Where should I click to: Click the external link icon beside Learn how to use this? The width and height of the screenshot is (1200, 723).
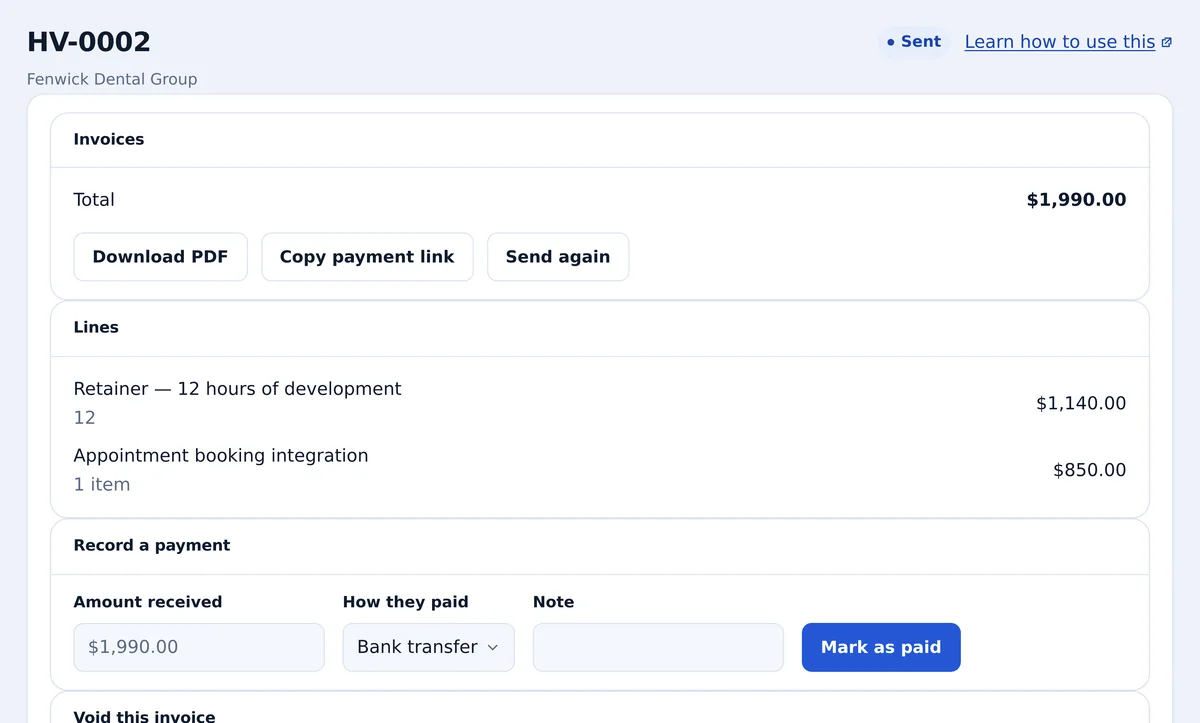pyautogui.click(x=1166, y=42)
